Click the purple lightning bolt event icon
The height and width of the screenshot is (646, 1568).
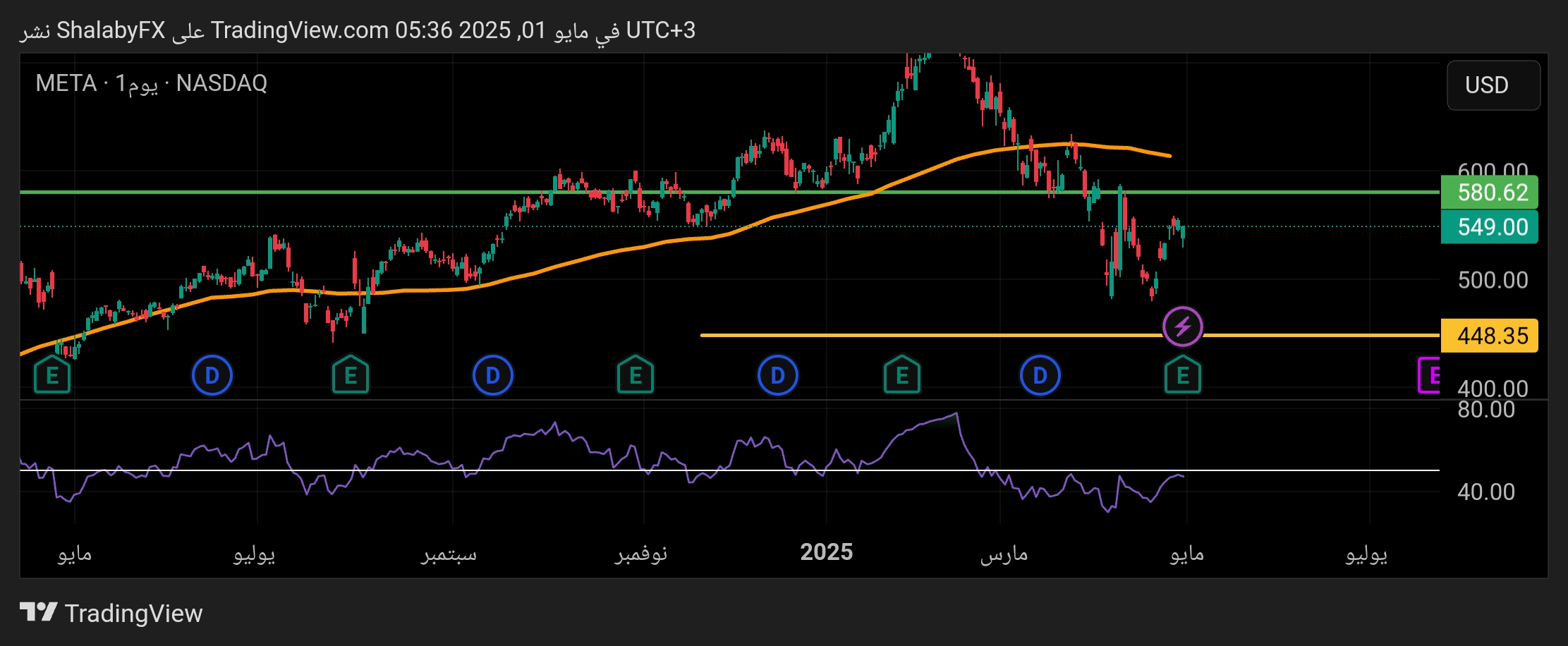point(1182,327)
